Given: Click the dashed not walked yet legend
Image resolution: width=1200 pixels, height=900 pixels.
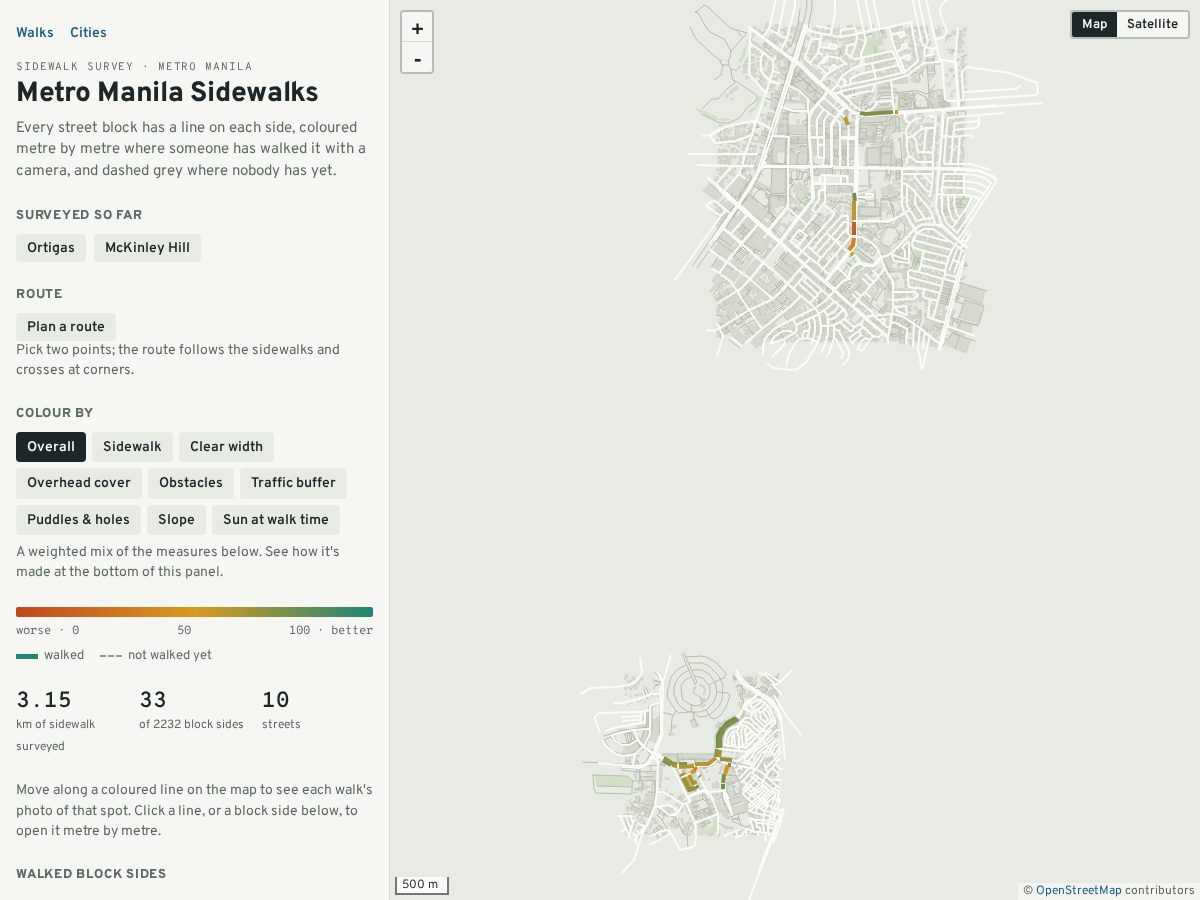Looking at the screenshot, I should click(156, 656).
